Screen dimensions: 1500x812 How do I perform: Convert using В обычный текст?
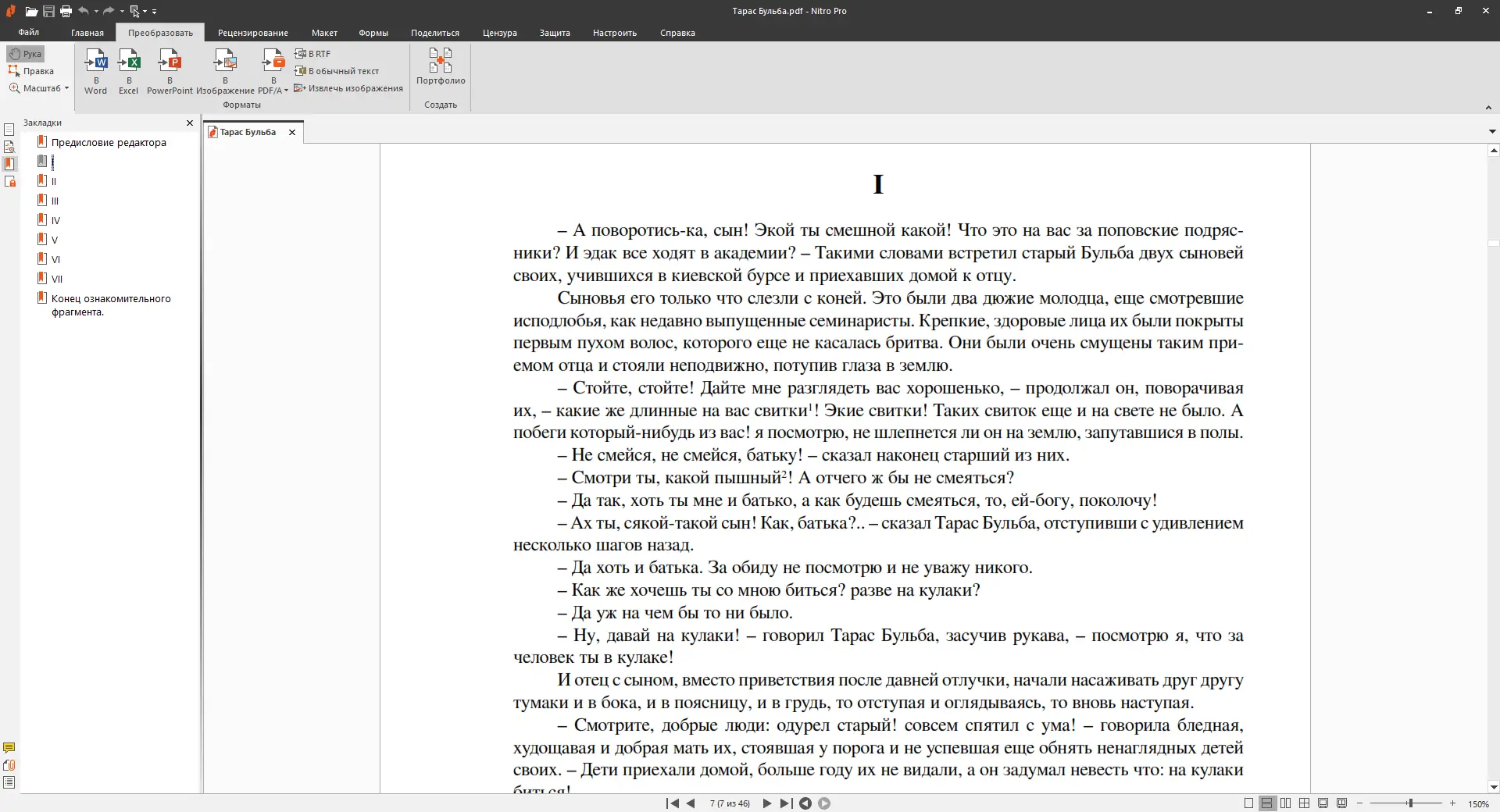[x=337, y=71]
